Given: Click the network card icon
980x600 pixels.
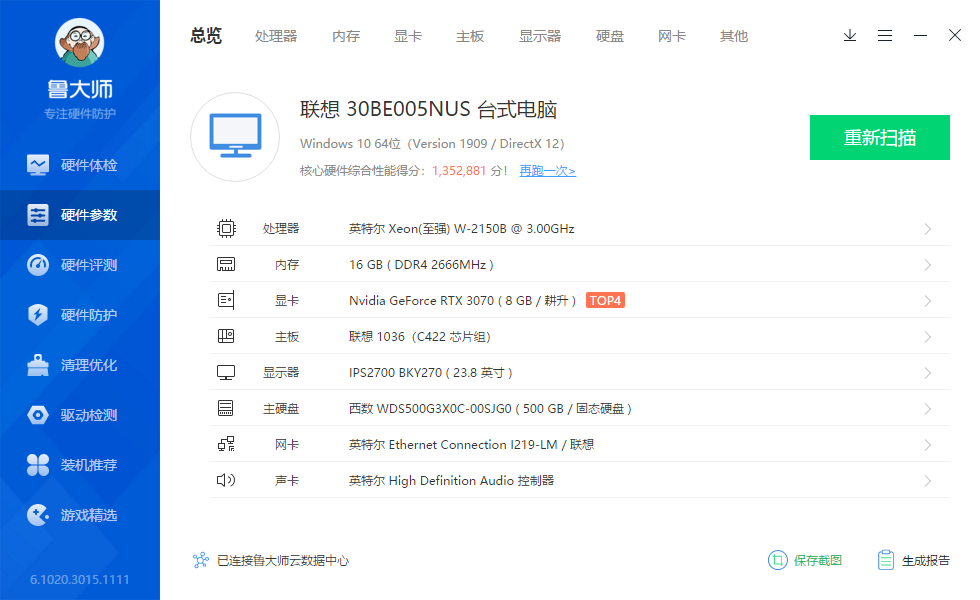Looking at the screenshot, I should tap(226, 444).
